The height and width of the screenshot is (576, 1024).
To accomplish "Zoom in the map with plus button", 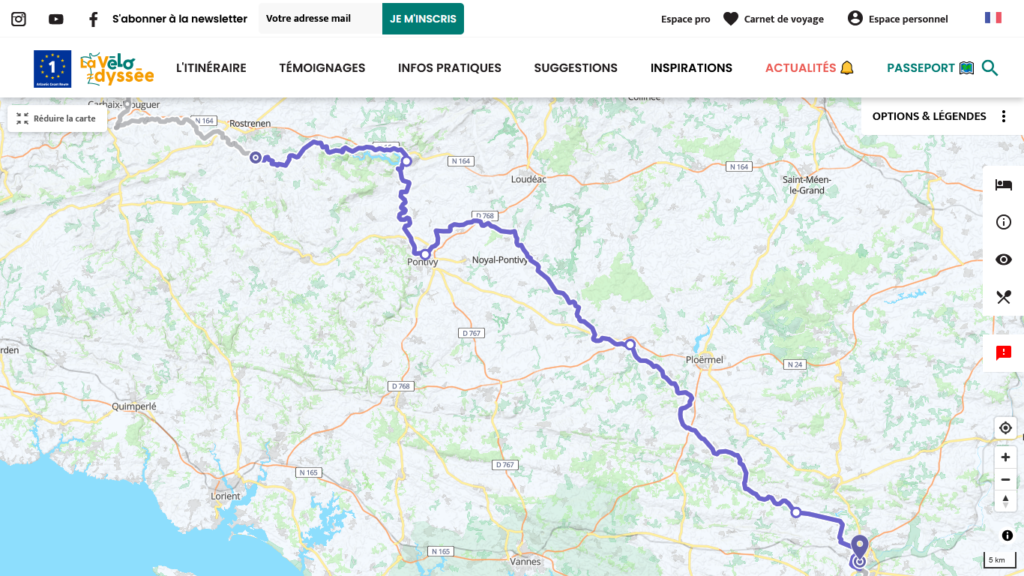I will click(1006, 457).
